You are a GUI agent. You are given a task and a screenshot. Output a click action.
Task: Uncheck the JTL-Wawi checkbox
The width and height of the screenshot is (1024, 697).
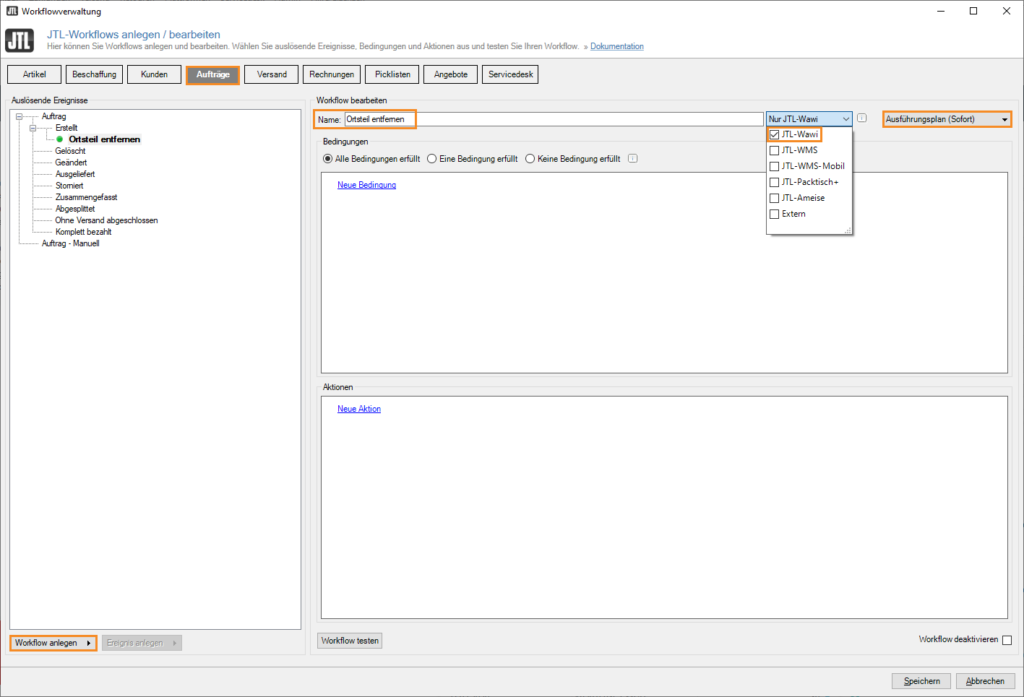[774, 134]
